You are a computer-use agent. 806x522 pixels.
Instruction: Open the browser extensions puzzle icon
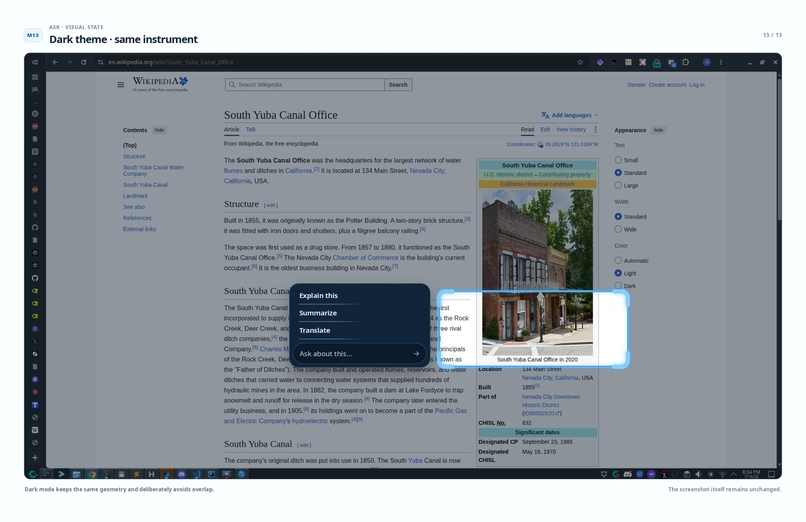[685, 62]
